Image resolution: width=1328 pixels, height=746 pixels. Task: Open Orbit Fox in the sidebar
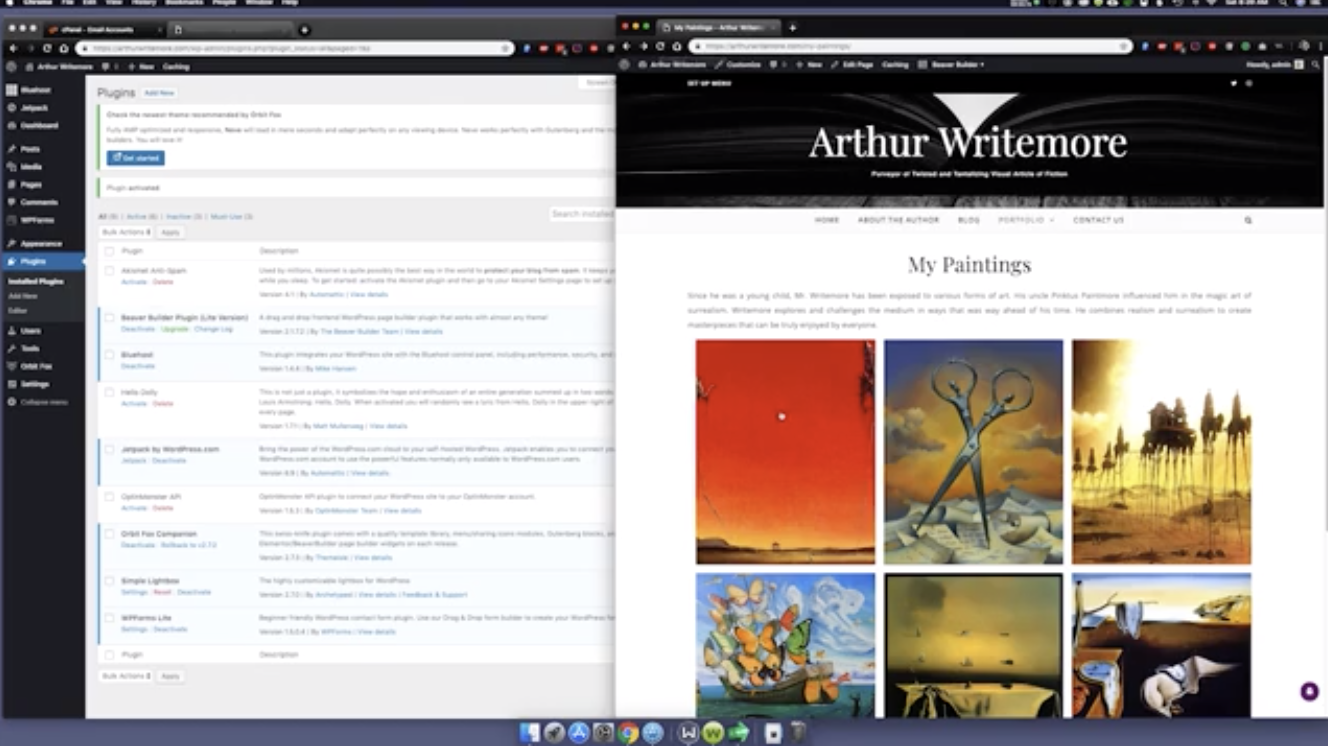[36, 366]
